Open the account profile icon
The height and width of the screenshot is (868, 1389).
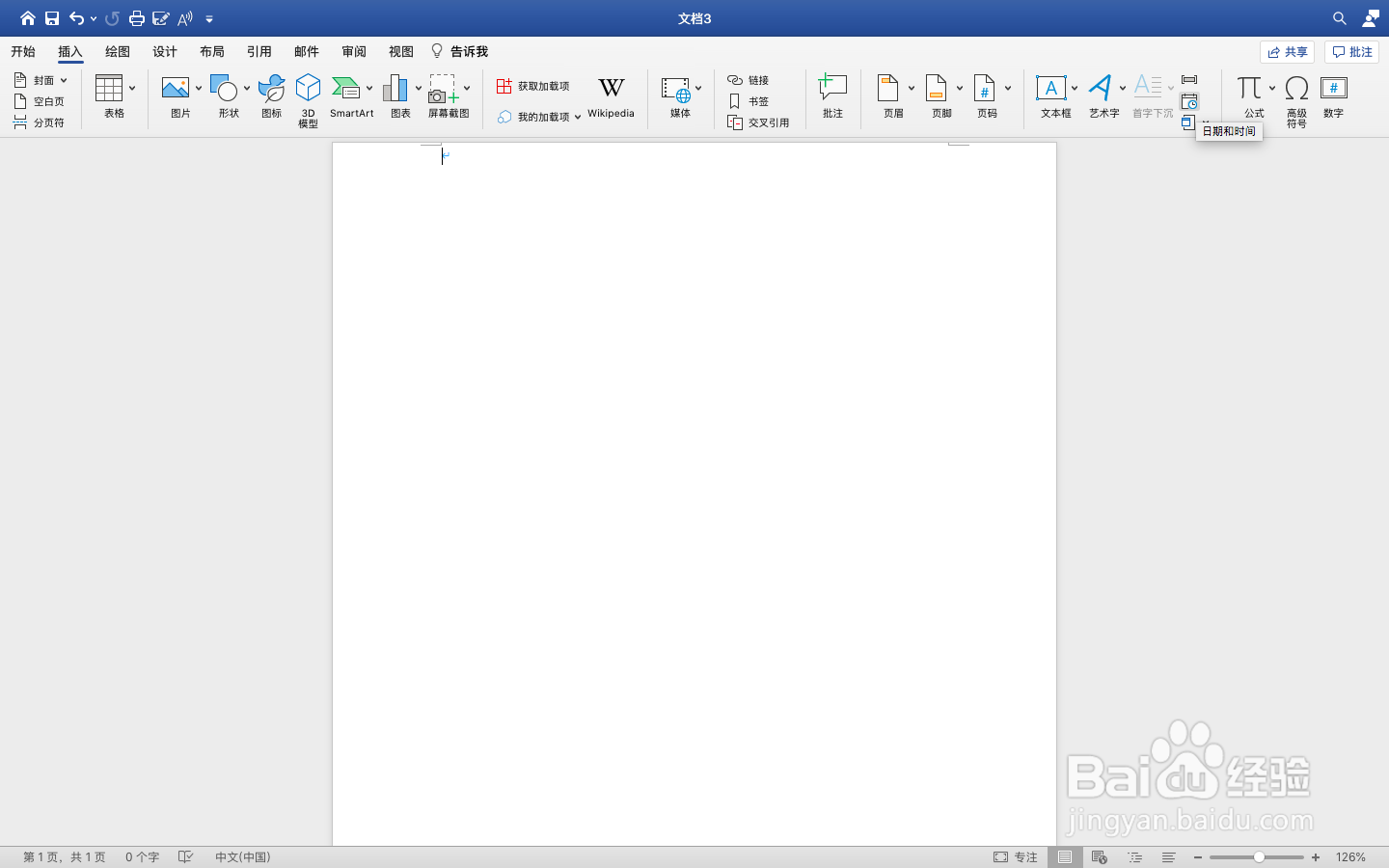1371,18
